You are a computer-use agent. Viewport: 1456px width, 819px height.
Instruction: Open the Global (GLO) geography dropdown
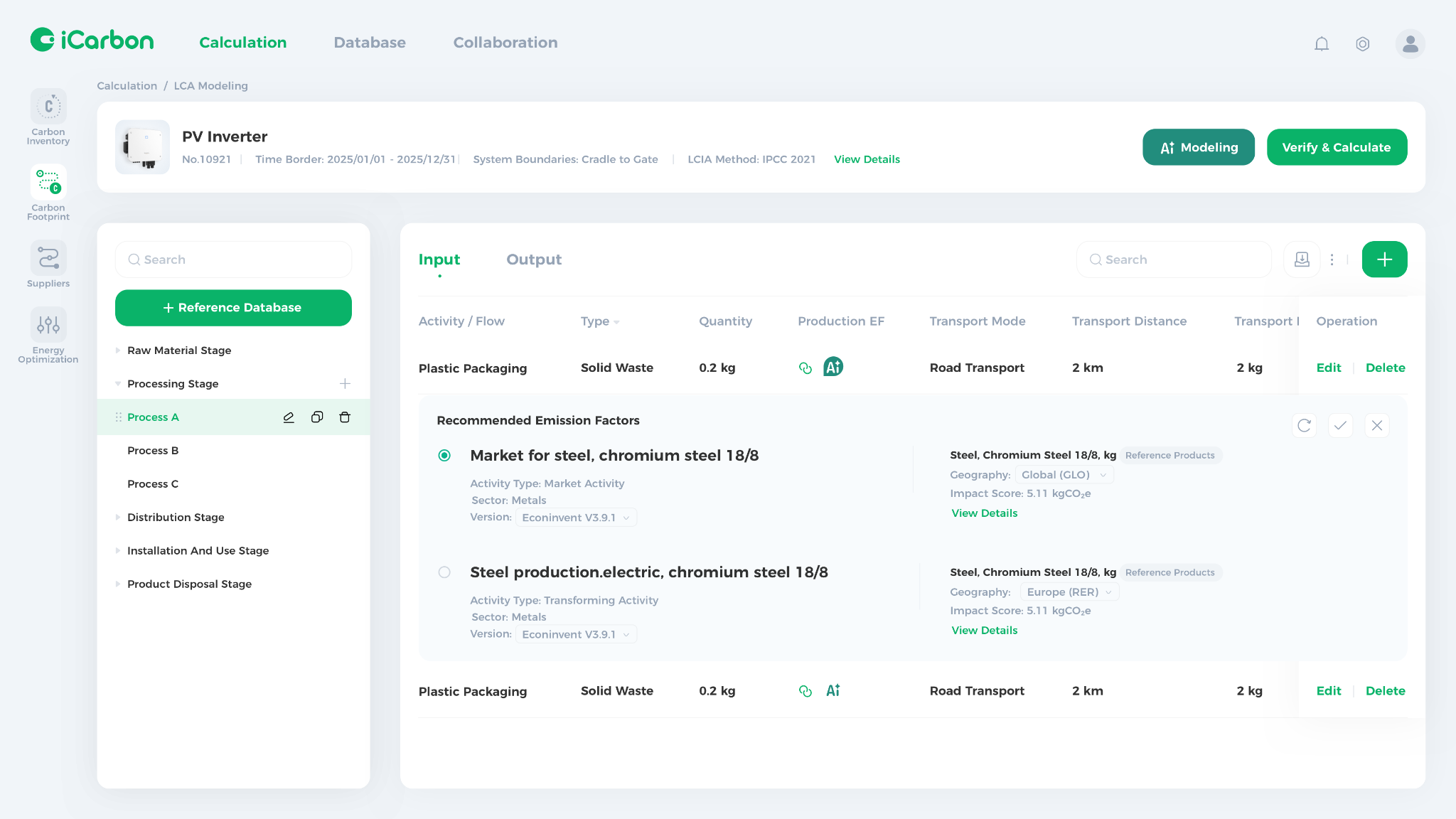pyautogui.click(x=1064, y=475)
